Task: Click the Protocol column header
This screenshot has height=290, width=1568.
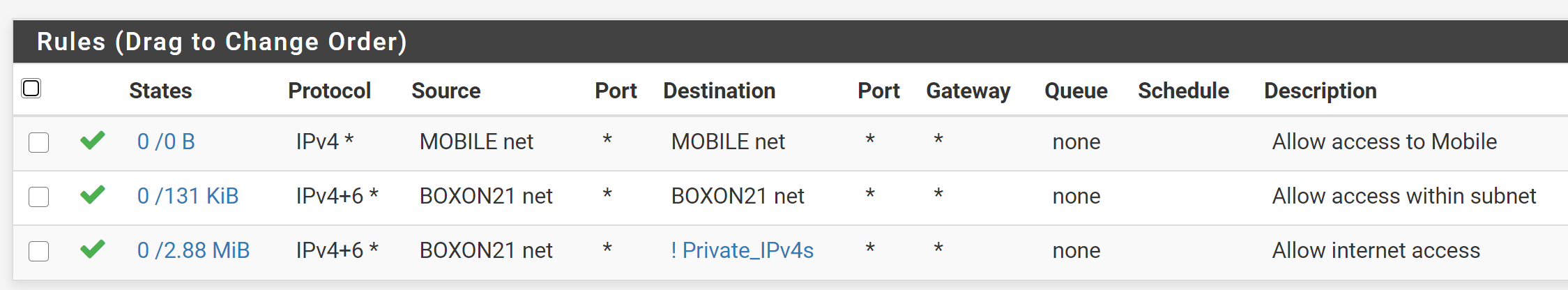Action: point(329,91)
